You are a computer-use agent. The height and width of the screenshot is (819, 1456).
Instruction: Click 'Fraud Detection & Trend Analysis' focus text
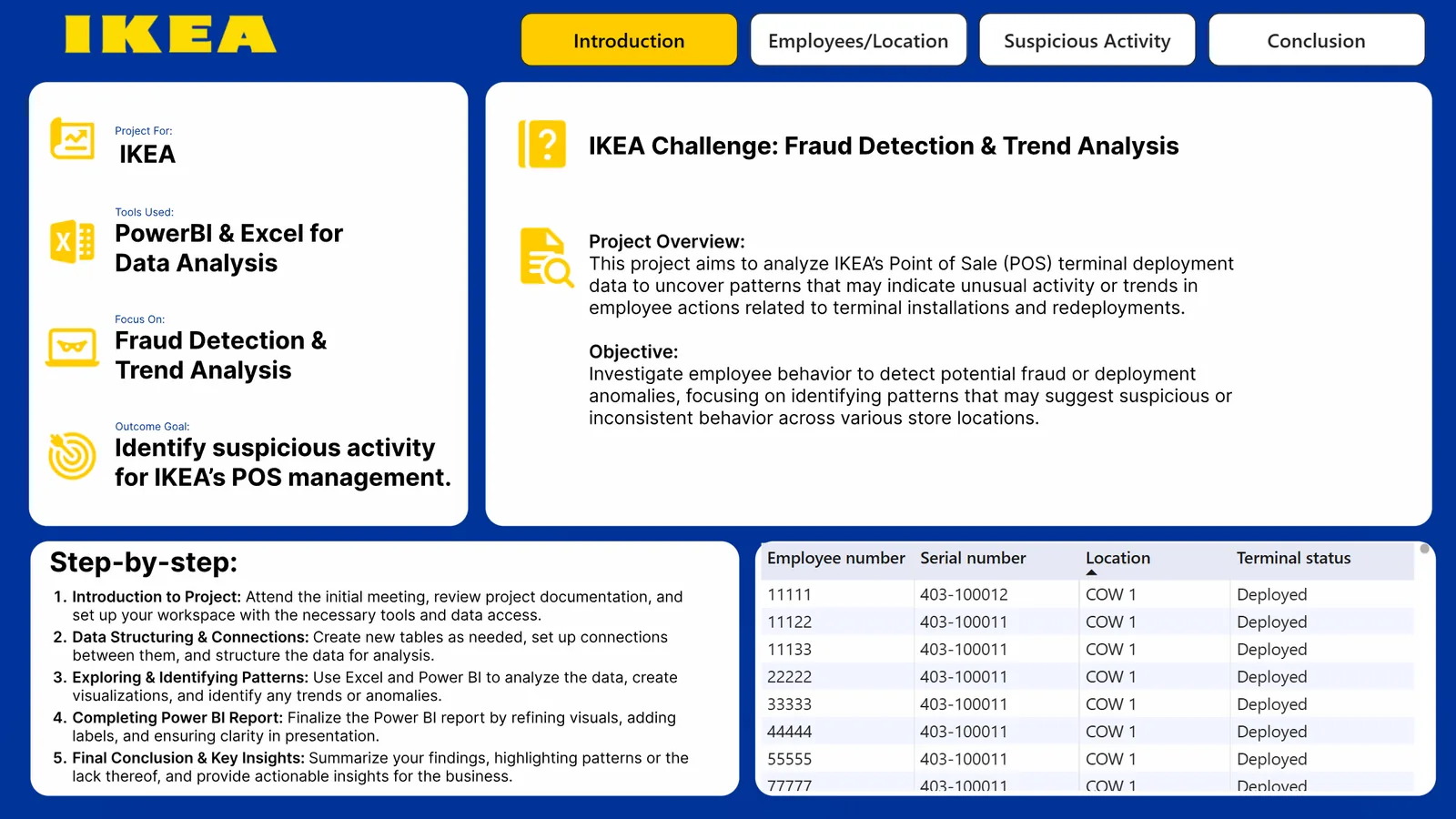tap(221, 355)
